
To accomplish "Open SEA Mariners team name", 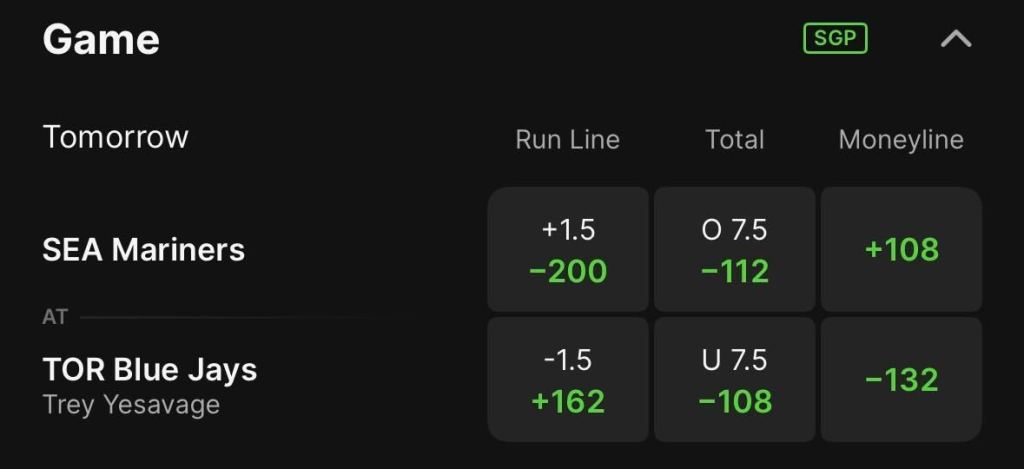I will (x=144, y=250).
